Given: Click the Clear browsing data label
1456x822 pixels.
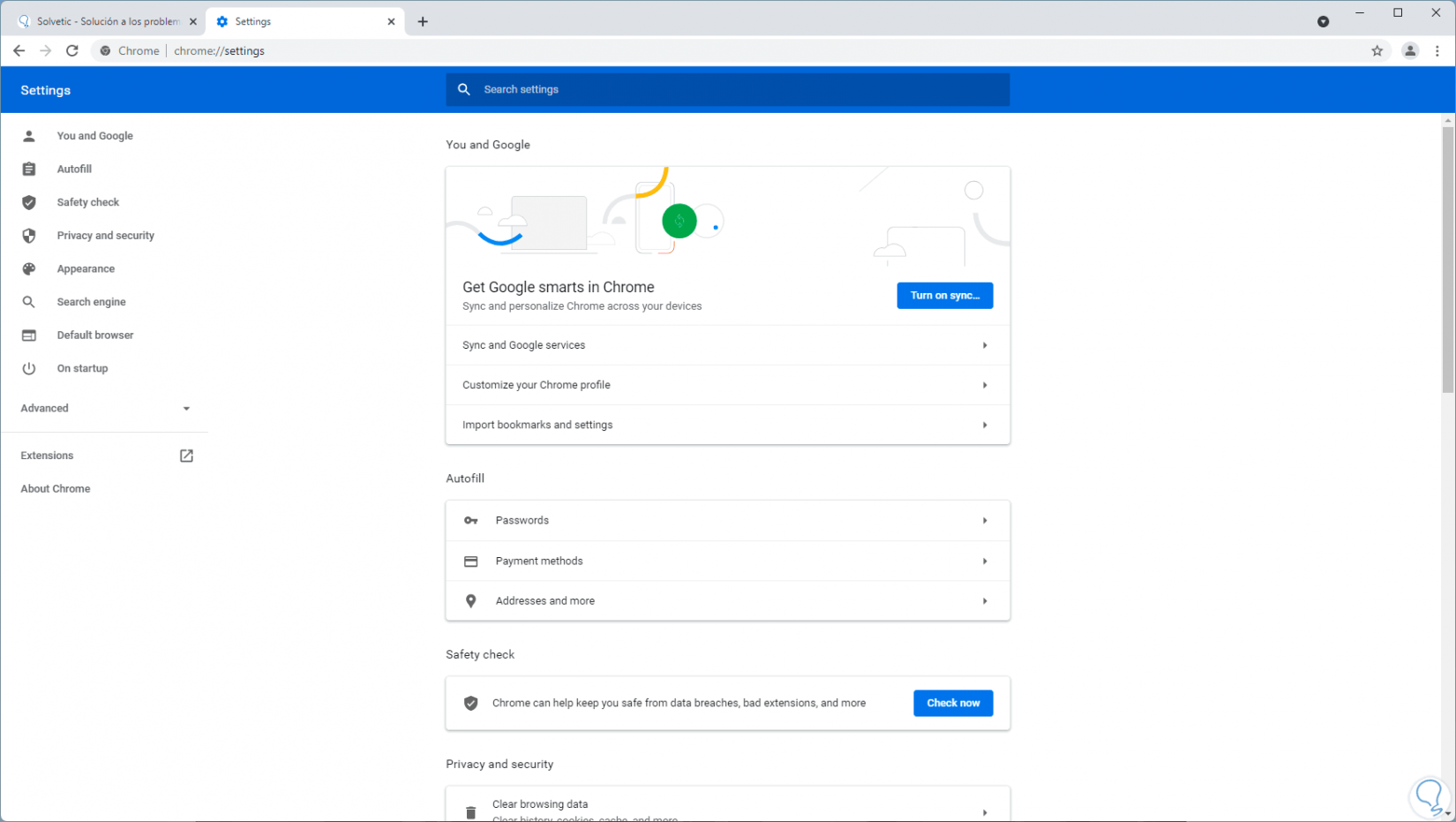Looking at the screenshot, I should (540, 804).
